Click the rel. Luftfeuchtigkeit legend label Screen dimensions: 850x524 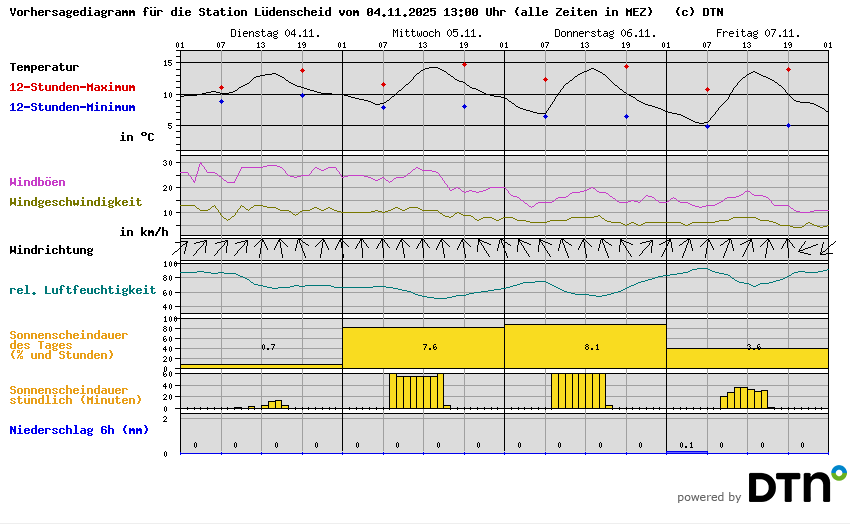click(x=82, y=290)
